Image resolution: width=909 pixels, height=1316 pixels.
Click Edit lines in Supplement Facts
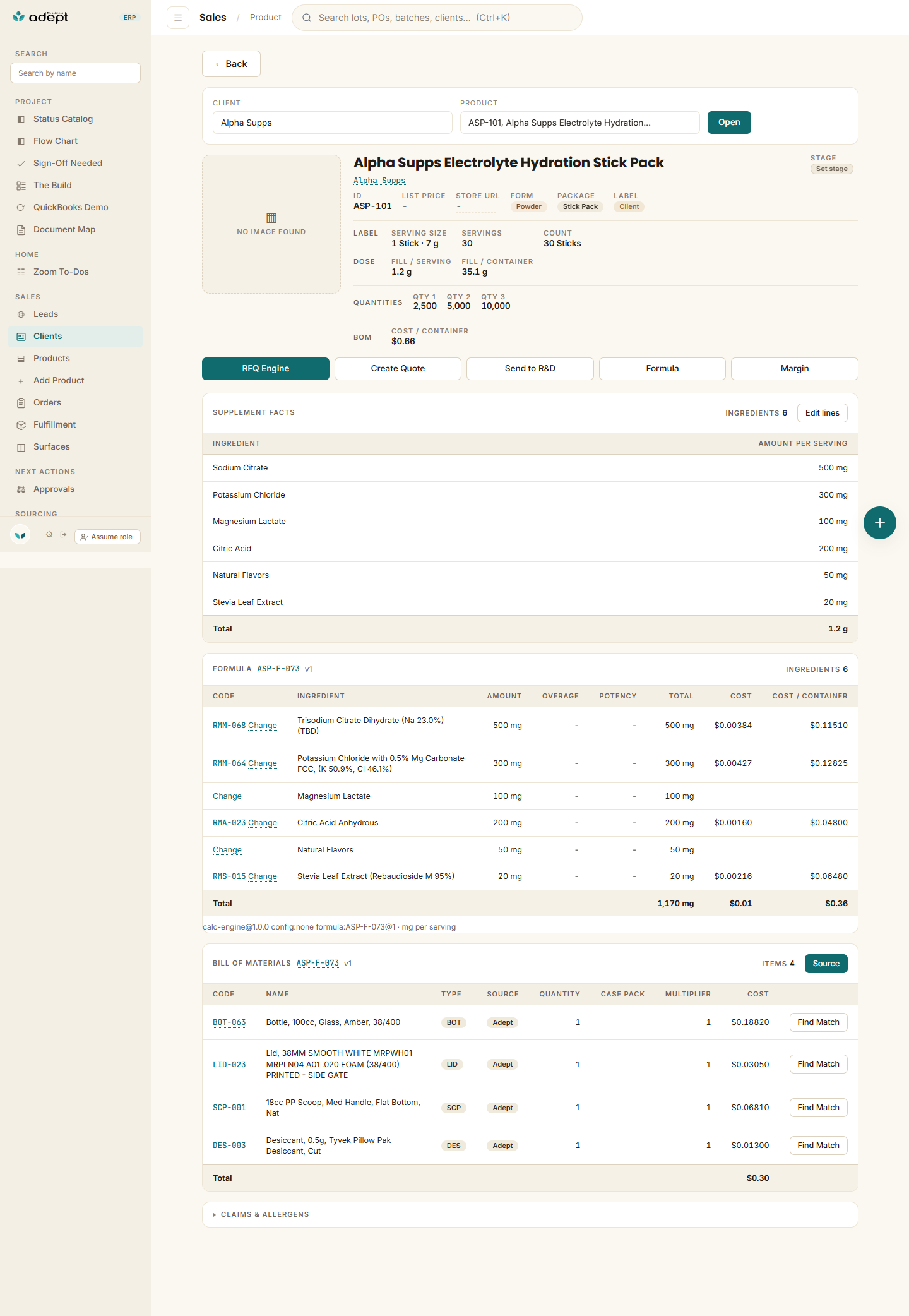click(x=823, y=413)
